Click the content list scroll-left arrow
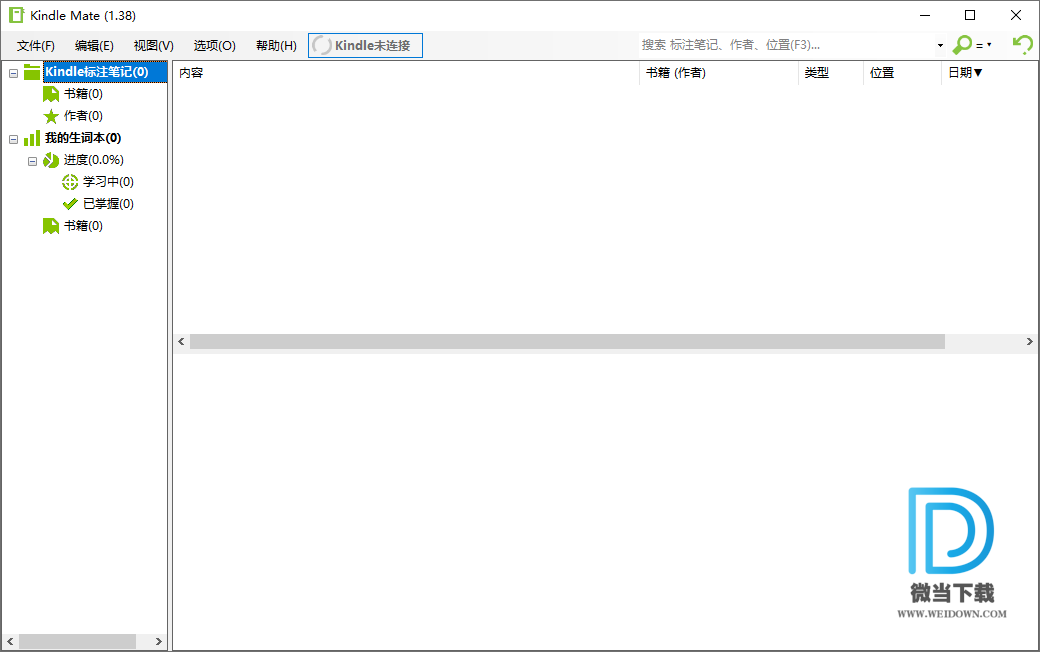This screenshot has width=1040, height=652. (181, 342)
